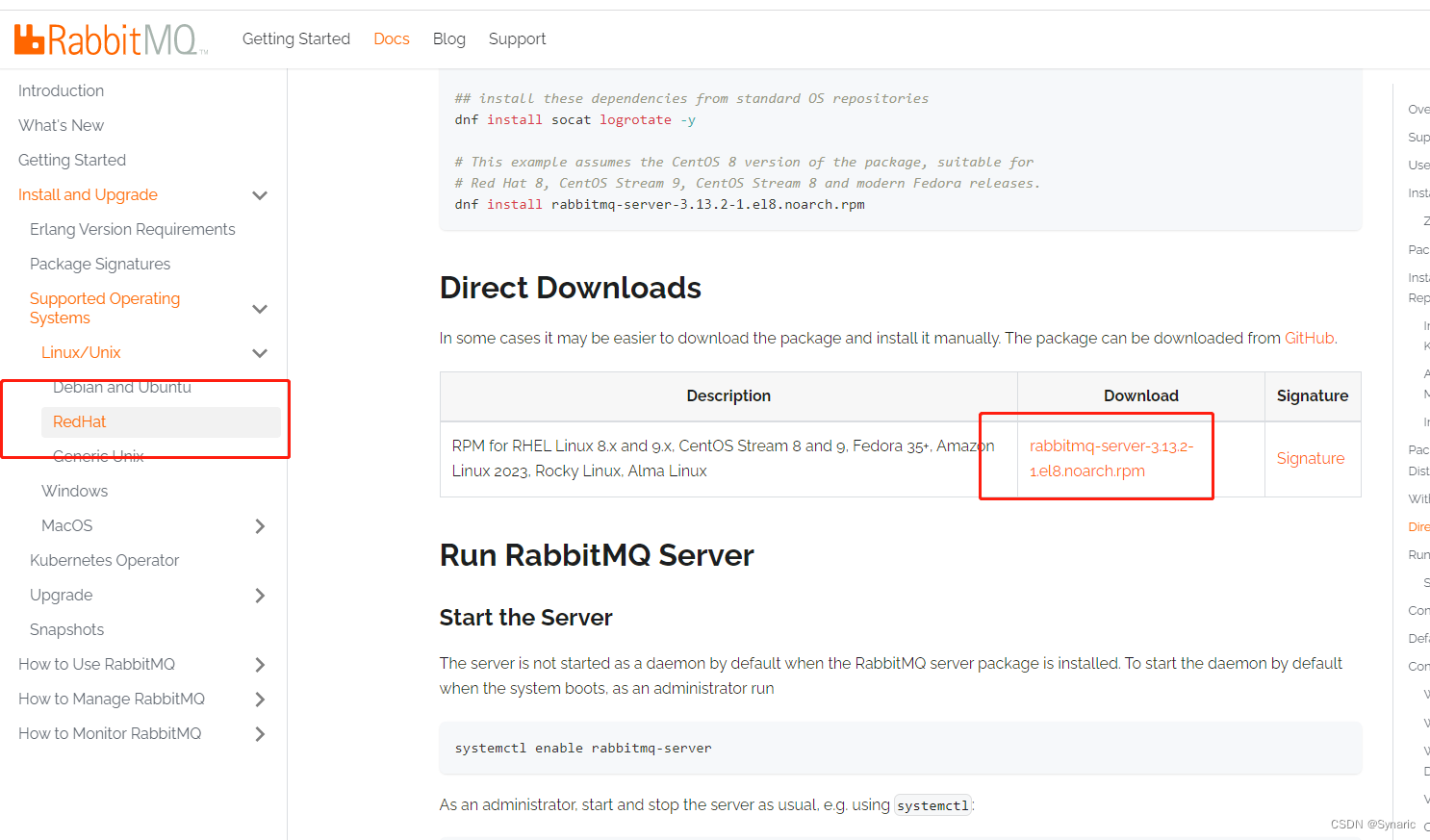Collapse the Install and Upgrade chevron
The height and width of the screenshot is (840, 1430).
(x=260, y=195)
